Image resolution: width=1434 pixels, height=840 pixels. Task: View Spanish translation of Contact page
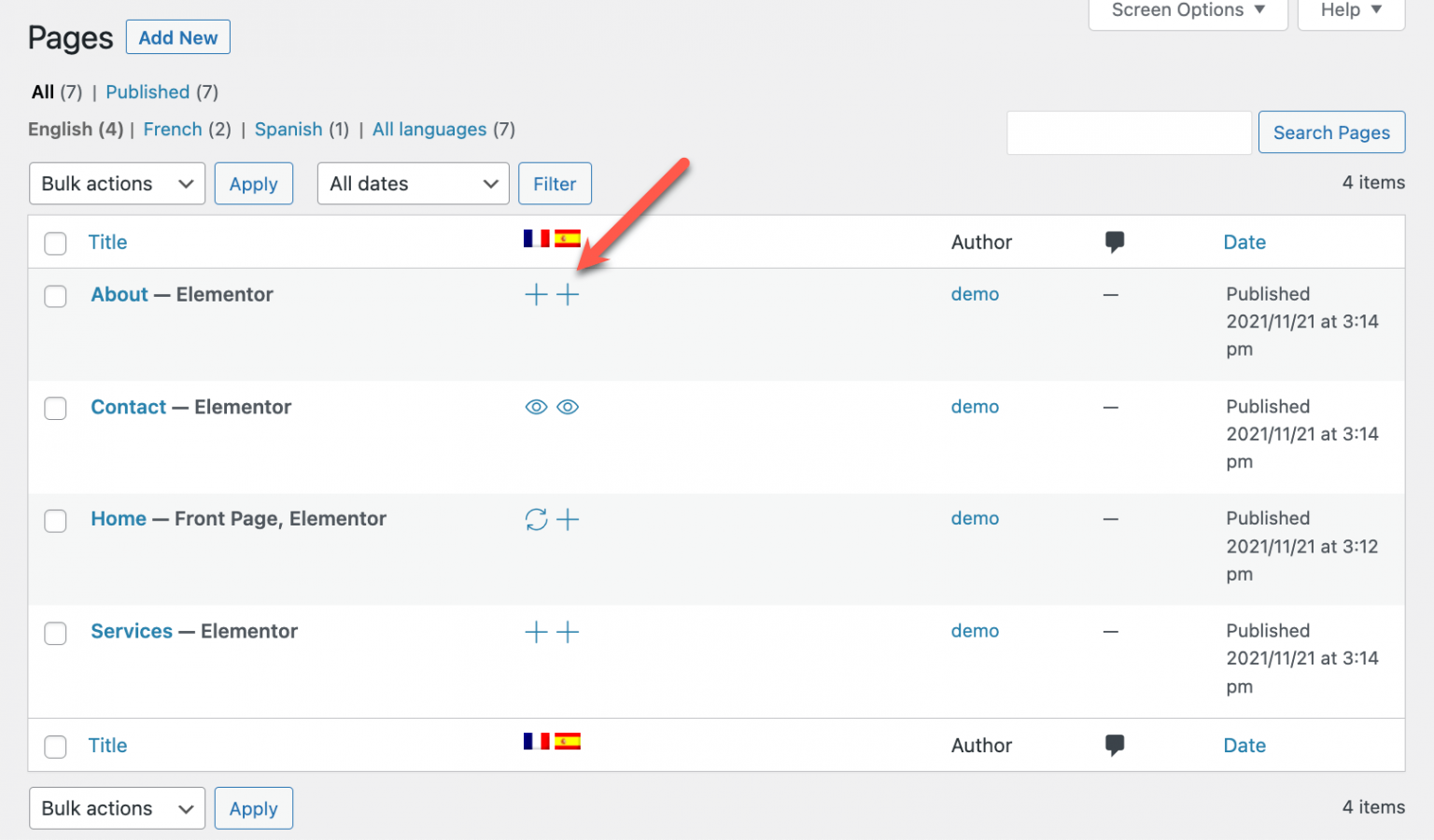(568, 407)
